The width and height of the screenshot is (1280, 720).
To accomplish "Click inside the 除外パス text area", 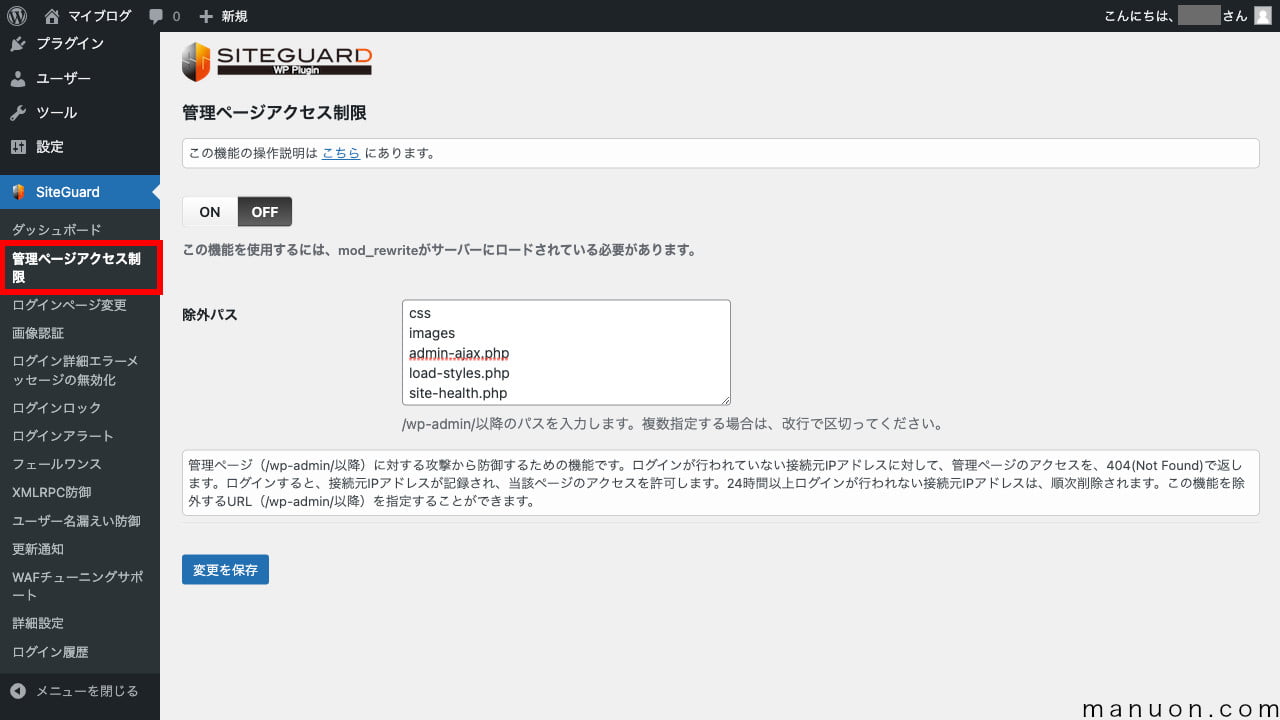I will click(x=566, y=352).
